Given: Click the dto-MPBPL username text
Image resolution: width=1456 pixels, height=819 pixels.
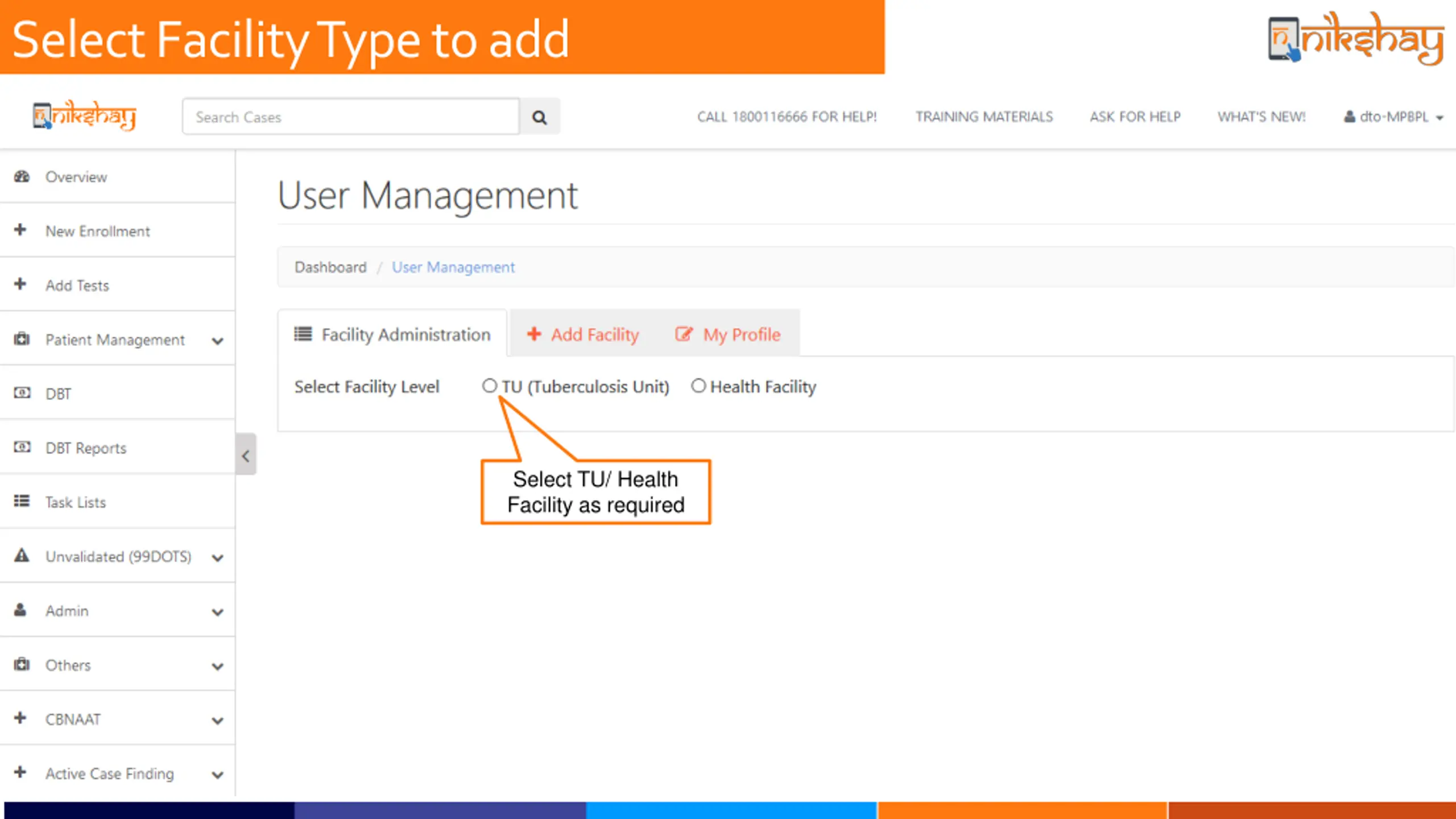Looking at the screenshot, I should (x=1394, y=117).
